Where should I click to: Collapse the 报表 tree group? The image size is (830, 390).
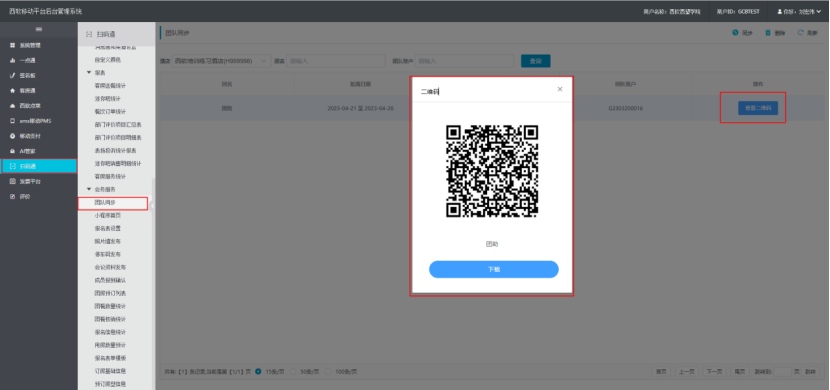click(x=89, y=72)
